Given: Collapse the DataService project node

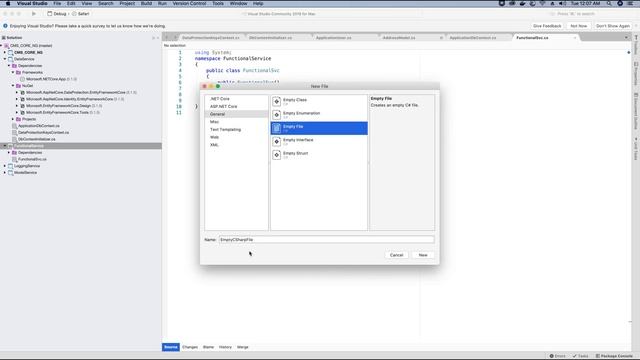Looking at the screenshot, I should click(x=5, y=59).
